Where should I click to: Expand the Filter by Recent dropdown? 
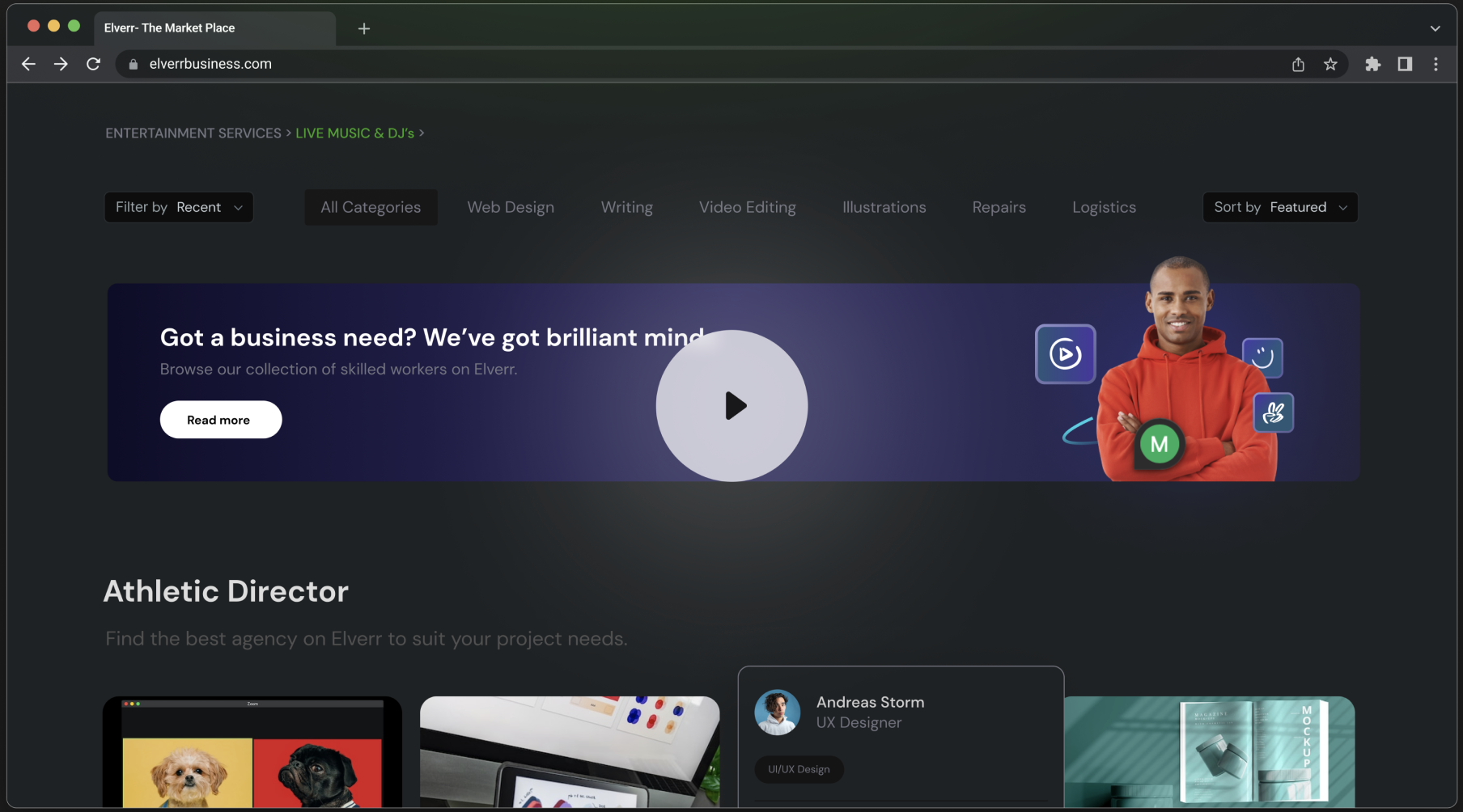pyautogui.click(x=179, y=207)
